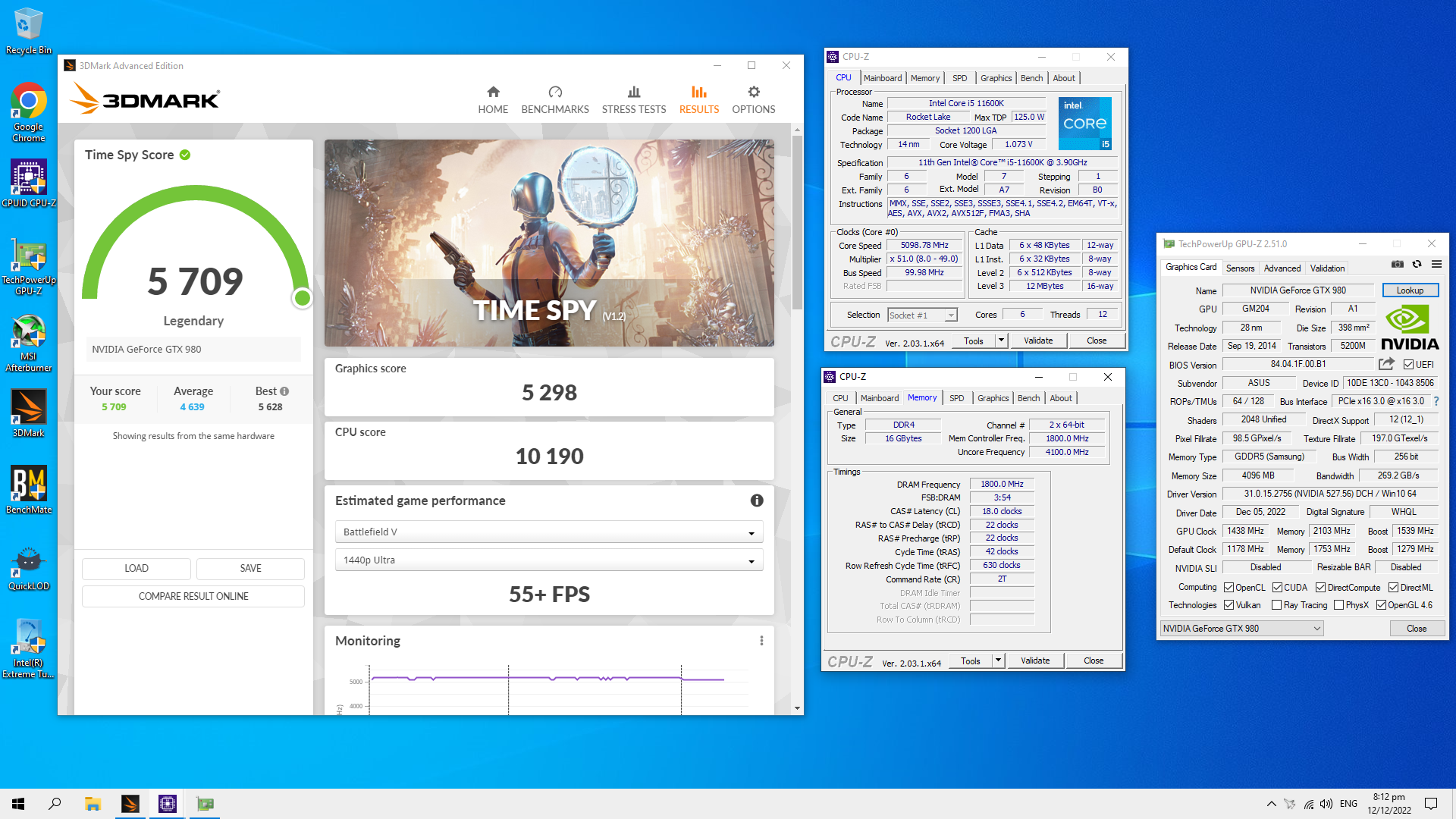This screenshot has height=819, width=1456.
Task: Click Bus Interface question mark in GPU-Z
Action: coord(1436,401)
